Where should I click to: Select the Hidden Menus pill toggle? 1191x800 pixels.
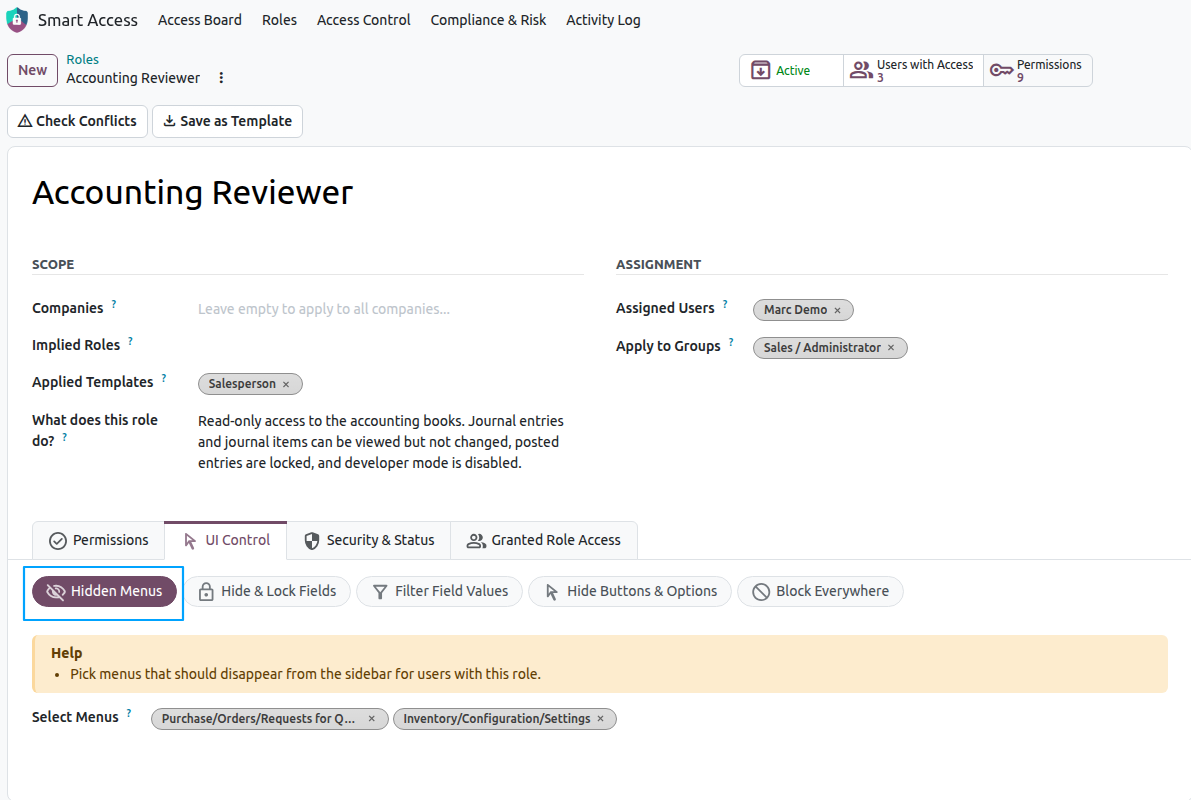pos(104,591)
